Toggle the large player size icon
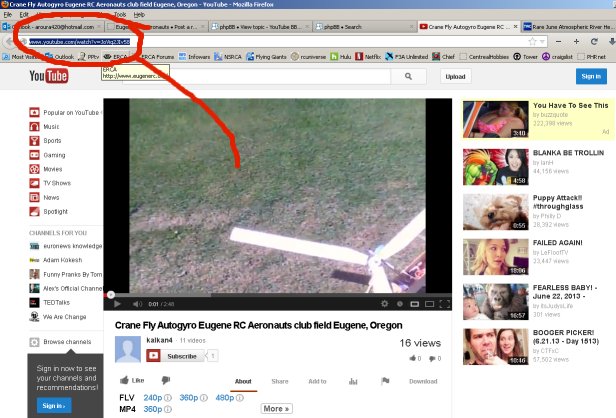Image resolution: width=616 pixels, height=418 pixels. tap(429, 304)
